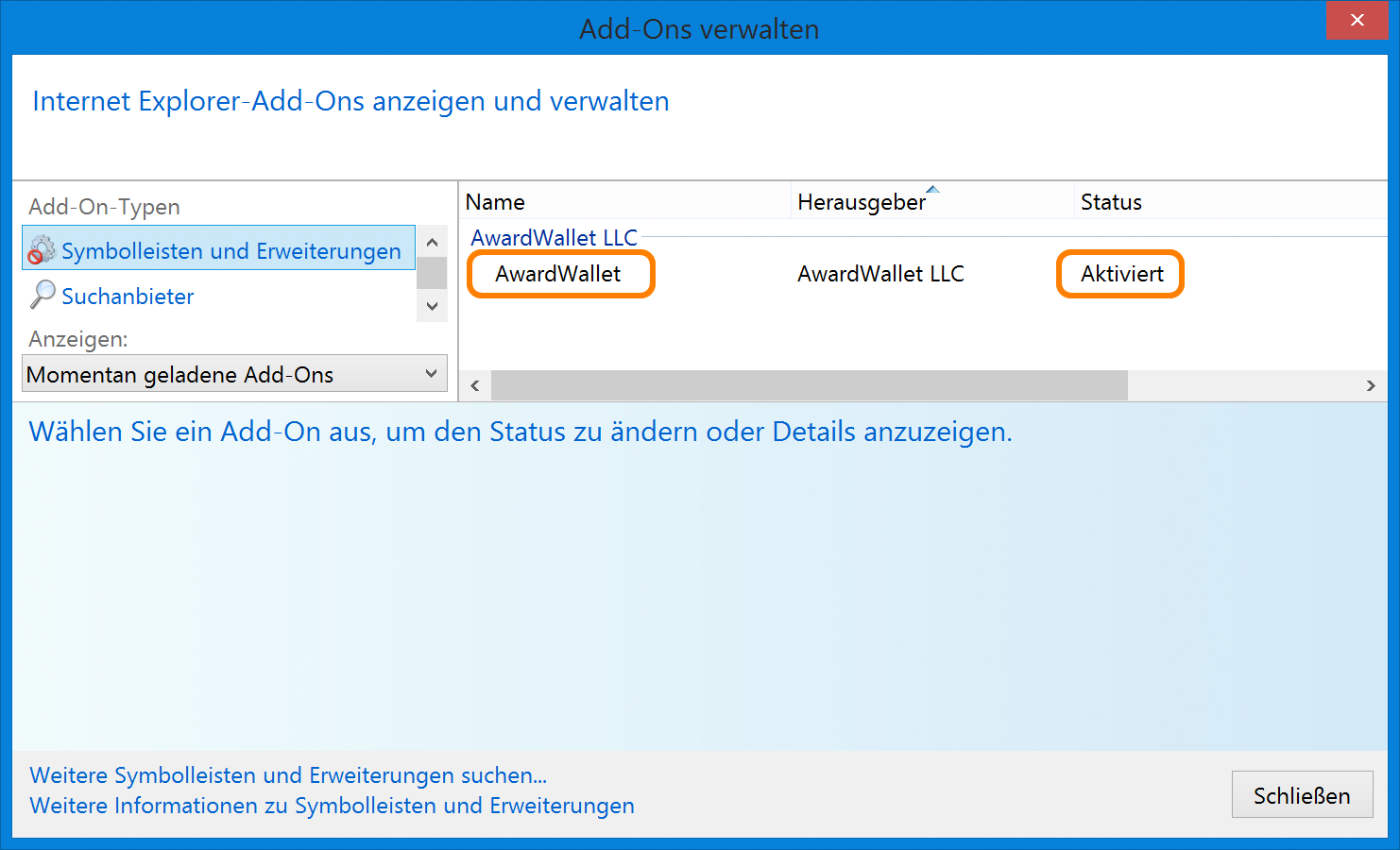Click the add-on types scrollbar thumb

point(432,273)
